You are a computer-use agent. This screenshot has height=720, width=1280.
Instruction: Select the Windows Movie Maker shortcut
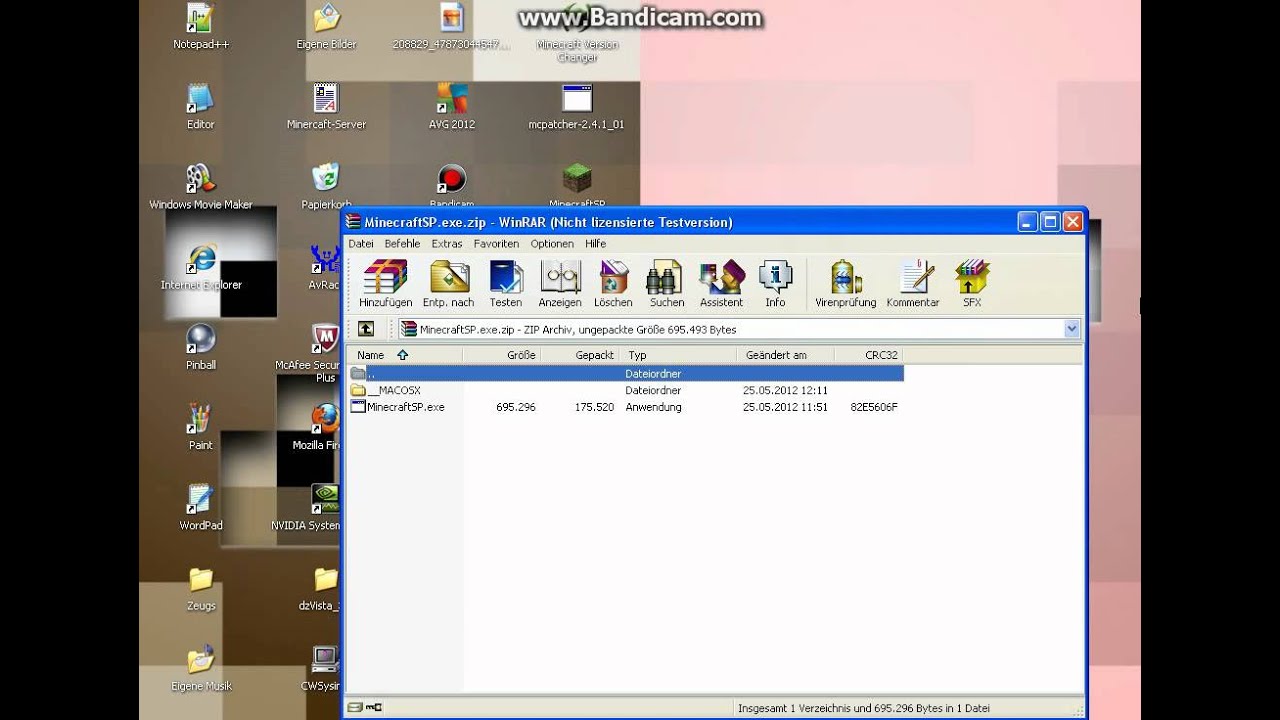point(200,187)
